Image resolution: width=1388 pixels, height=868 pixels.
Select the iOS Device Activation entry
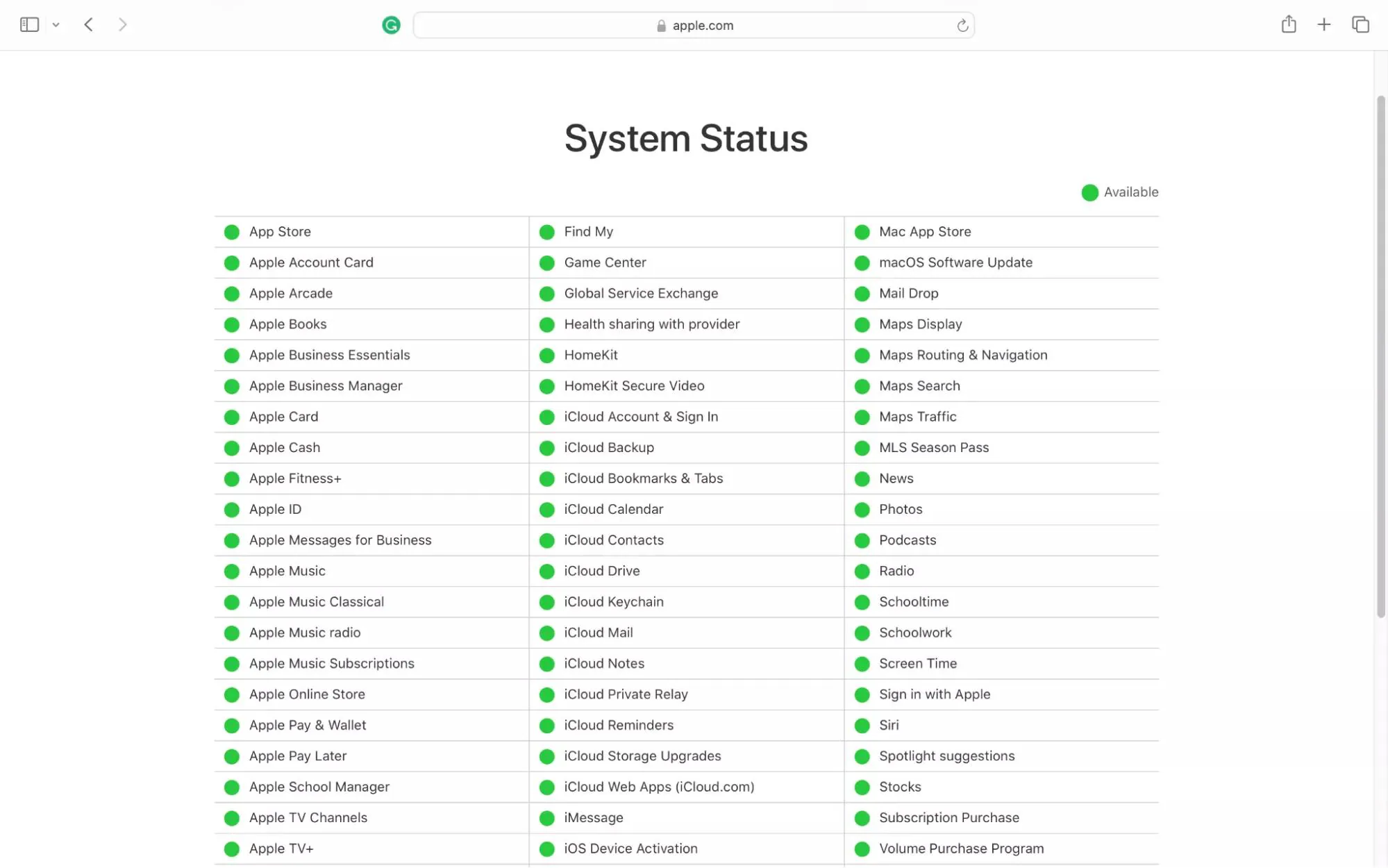point(630,849)
